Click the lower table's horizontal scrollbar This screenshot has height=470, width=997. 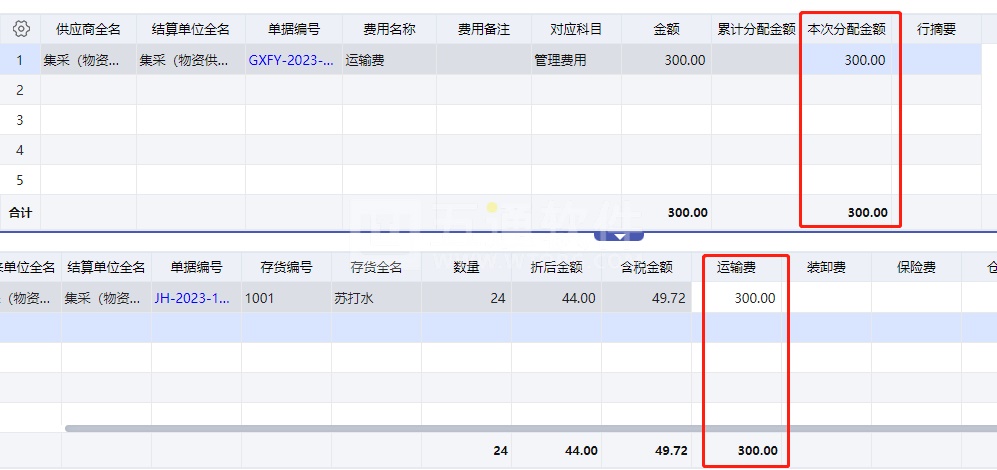pyautogui.click(x=500, y=428)
